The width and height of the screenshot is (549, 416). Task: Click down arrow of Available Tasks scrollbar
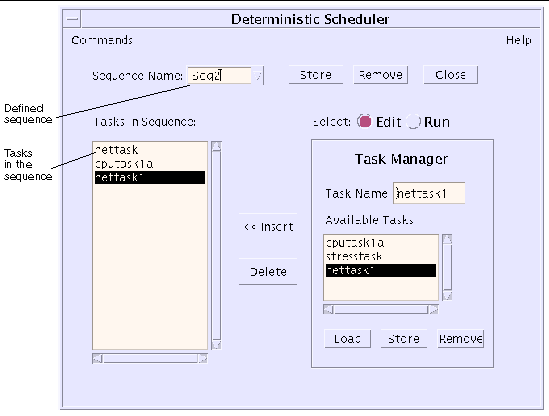(x=447, y=296)
